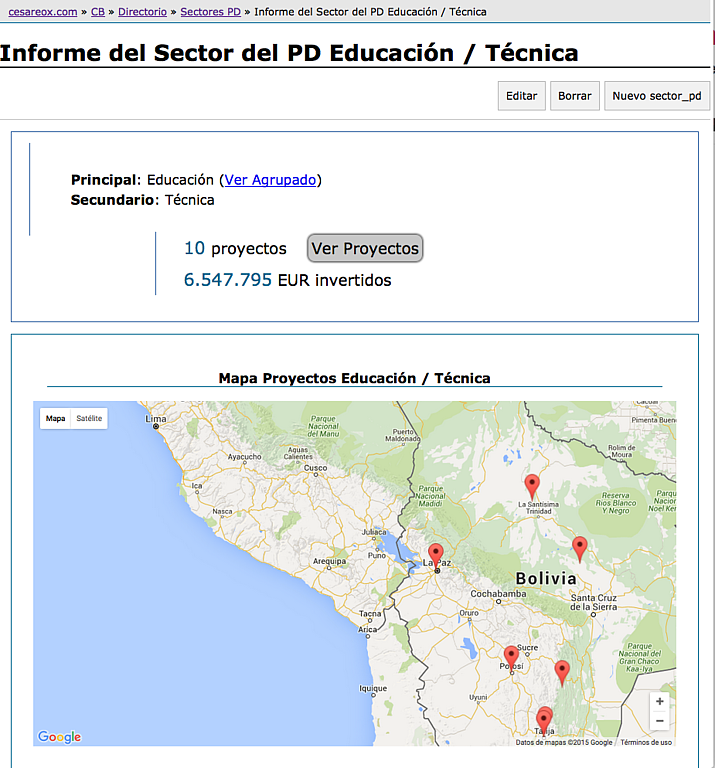The image size is (715, 768).
Task: Open Términos de uso map link
Action: [646, 742]
